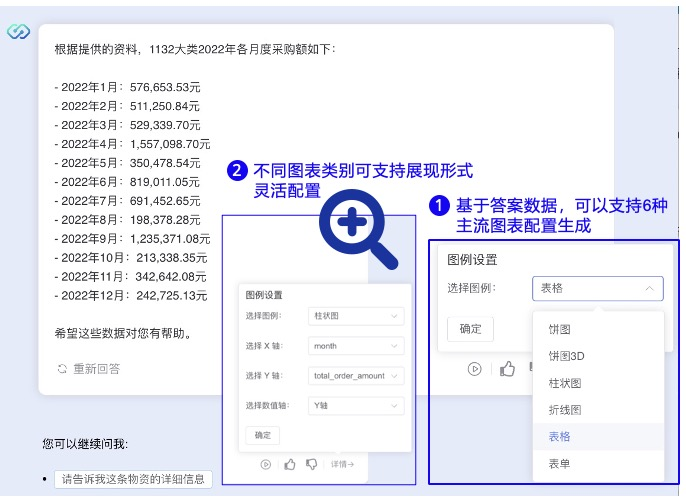Click the suggested question 请告诉我这条物资的详细信息
The height and width of the screenshot is (502, 686).
point(133,479)
